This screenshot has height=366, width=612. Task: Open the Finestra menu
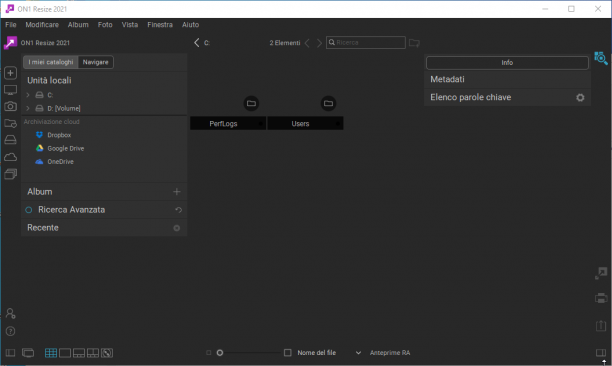click(x=160, y=25)
